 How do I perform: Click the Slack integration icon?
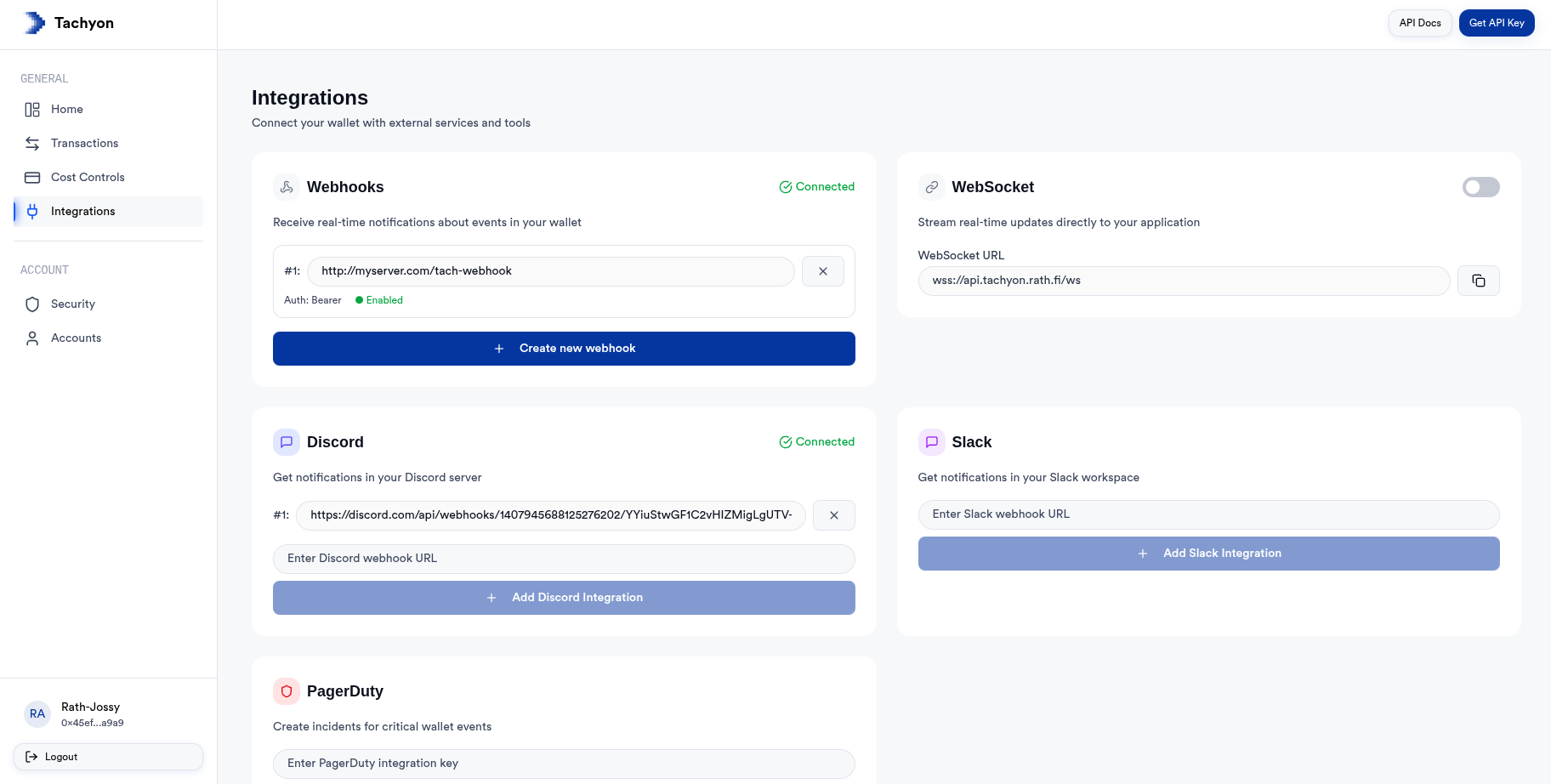[931, 441]
